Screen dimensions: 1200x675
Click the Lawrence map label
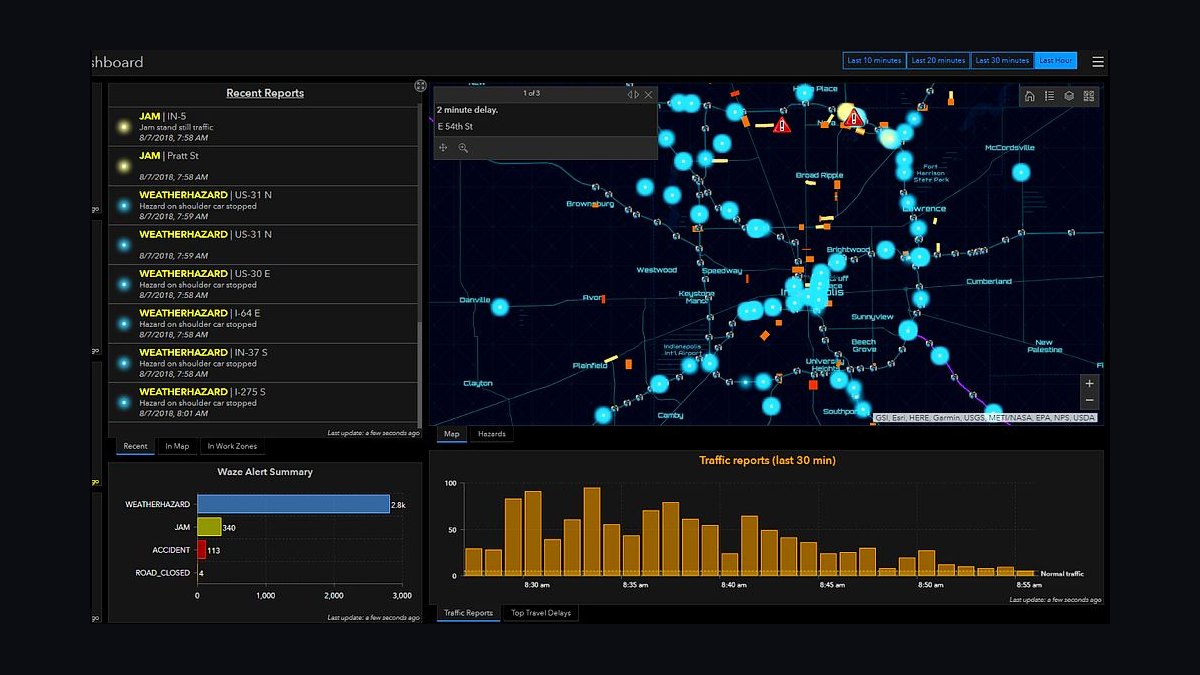924,209
